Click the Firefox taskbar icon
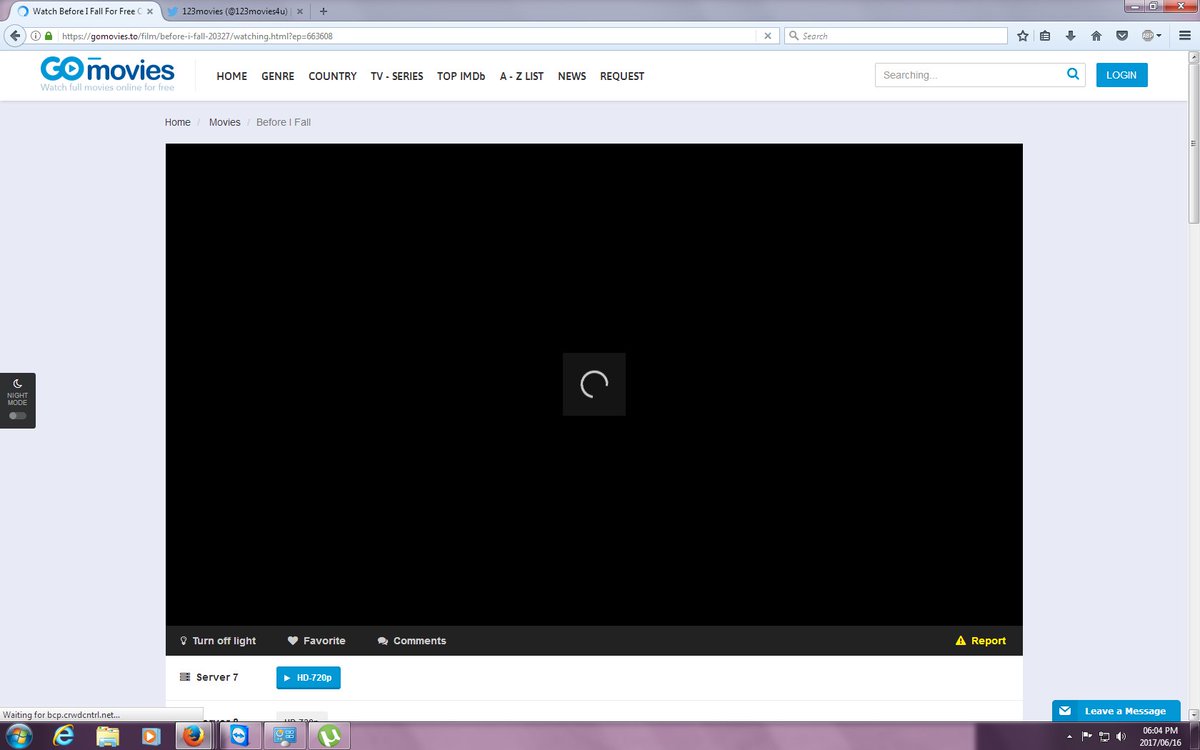This screenshot has width=1200, height=750. pyautogui.click(x=192, y=736)
